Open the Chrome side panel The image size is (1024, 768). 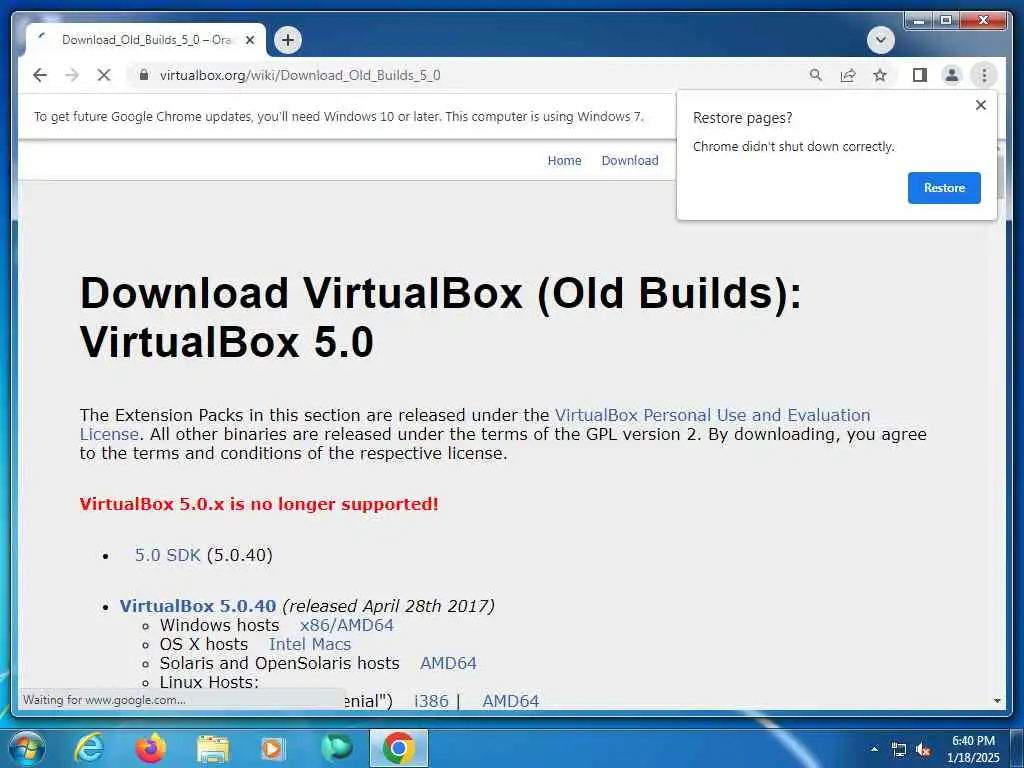pyautogui.click(x=920, y=75)
